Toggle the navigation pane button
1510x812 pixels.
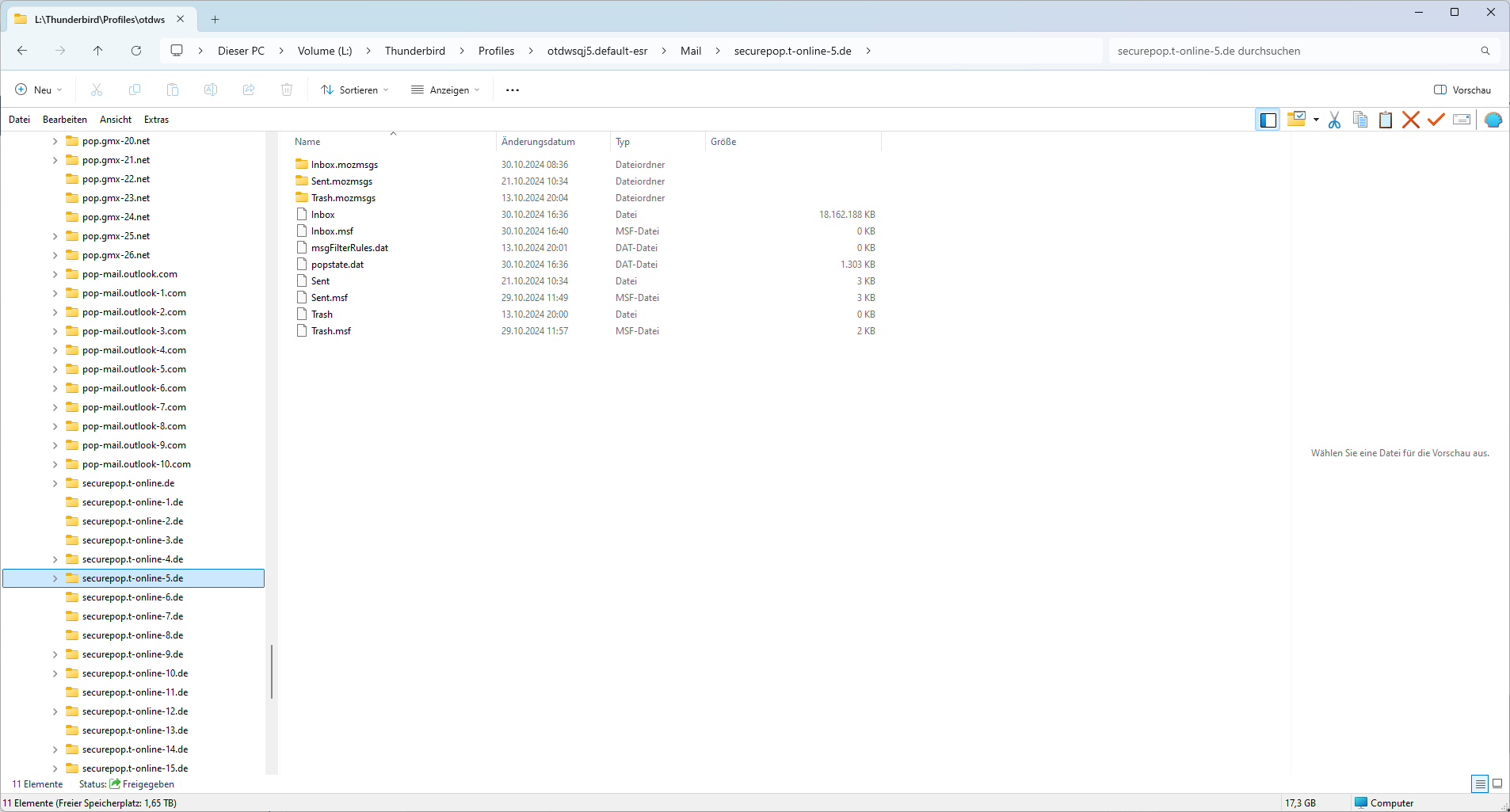[1268, 120]
